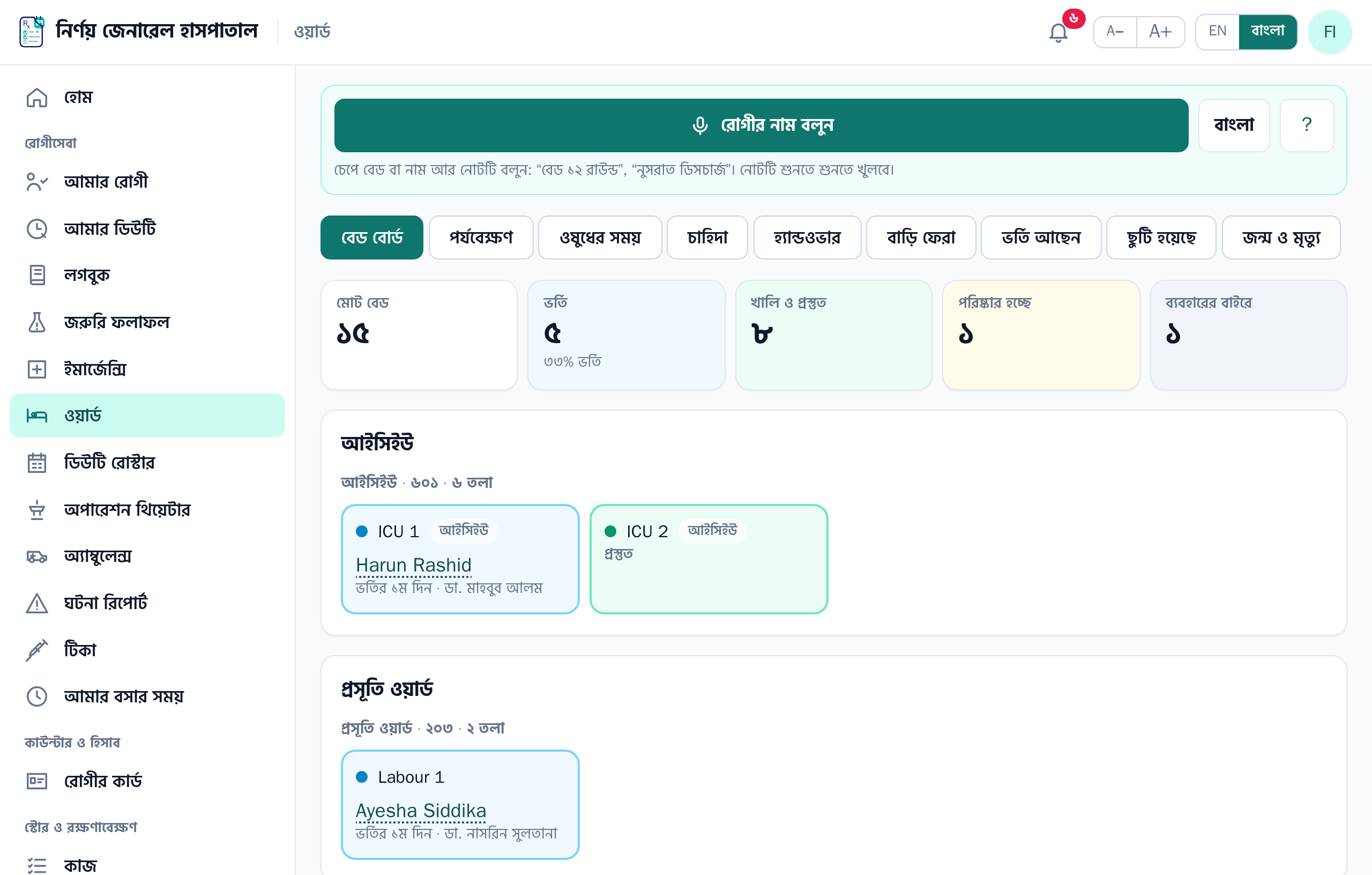Click the ওয়ার্ড bed icon
1372x875 pixels.
37,416
